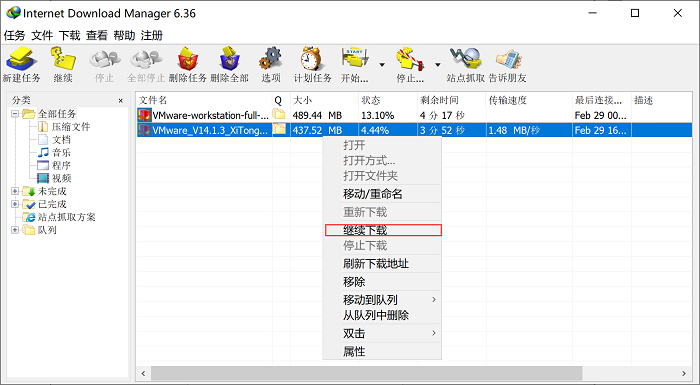Image resolution: width=700 pixels, height=385 pixels.
Task: Collapse the 全部任务 tree node
Action: pyautogui.click(x=15, y=114)
